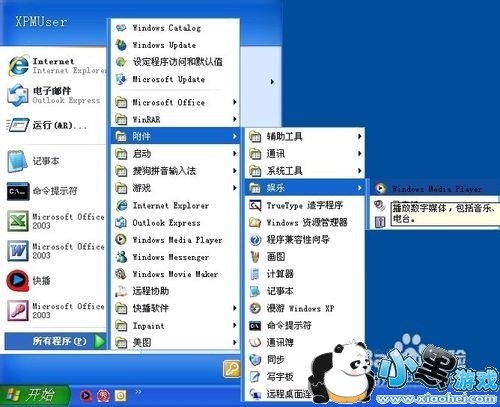Select the 附件 accessories menu item
The height and width of the screenshot is (407, 500).
(x=175, y=136)
